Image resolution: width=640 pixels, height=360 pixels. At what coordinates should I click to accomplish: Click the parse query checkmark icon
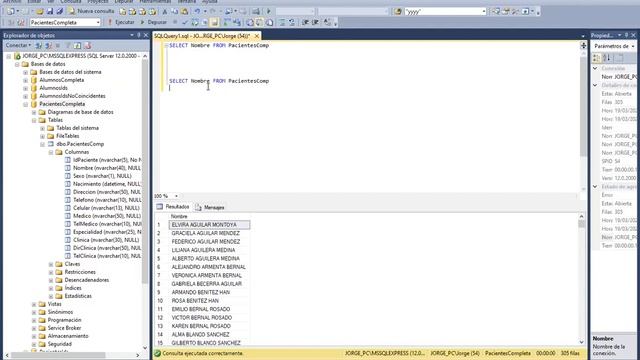pos(185,22)
